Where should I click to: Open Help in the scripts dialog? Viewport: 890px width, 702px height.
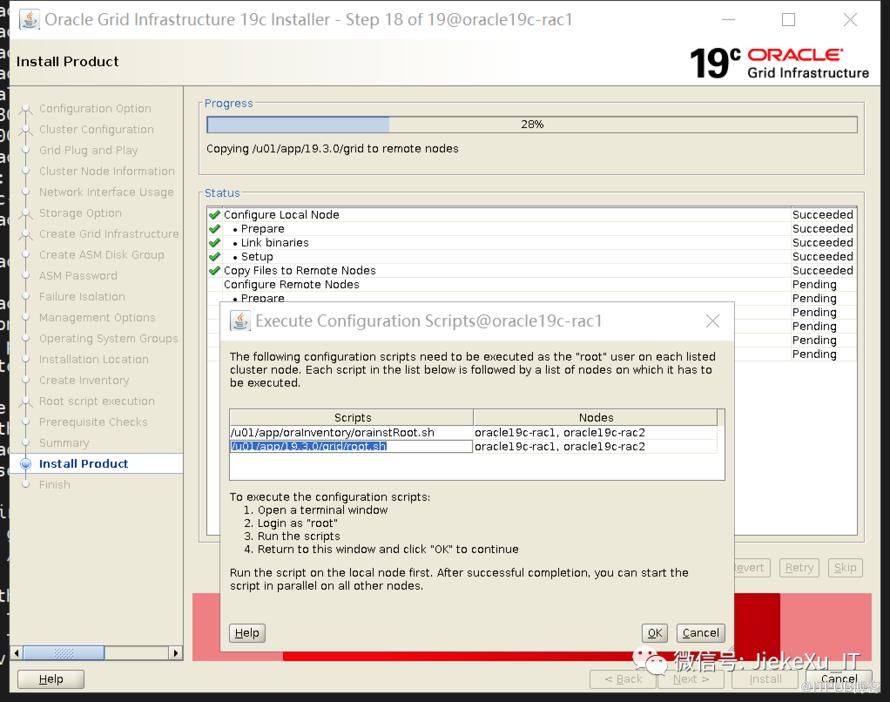247,633
